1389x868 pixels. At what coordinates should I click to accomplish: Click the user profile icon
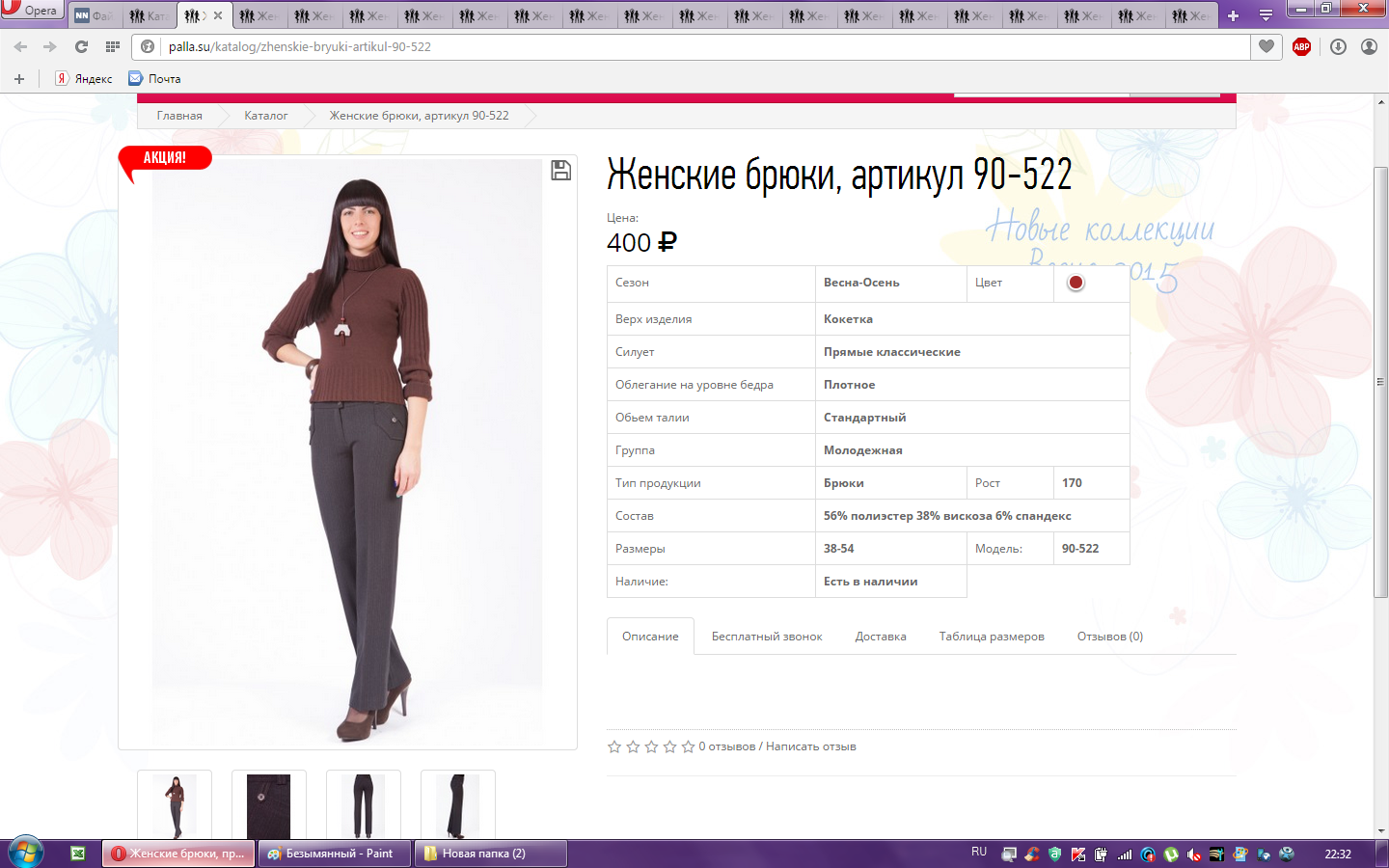[x=1369, y=46]
